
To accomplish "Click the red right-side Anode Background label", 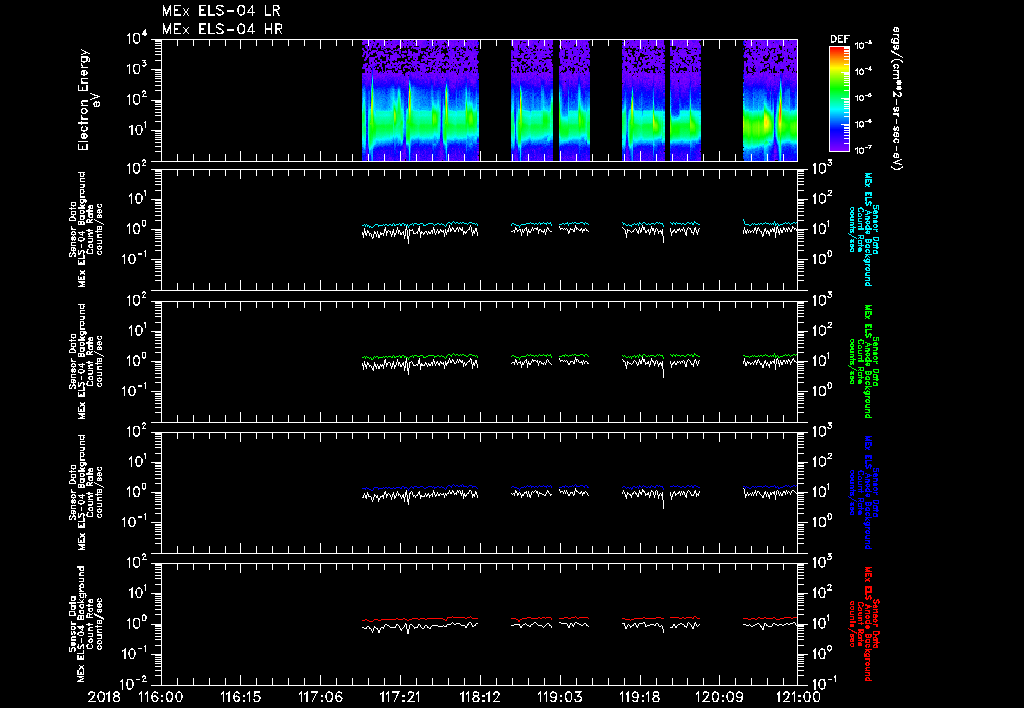I will click(864, 624).
